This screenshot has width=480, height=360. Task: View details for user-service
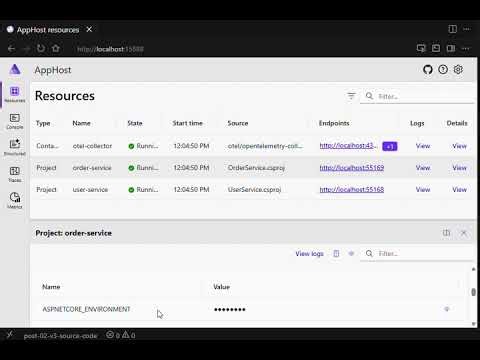459,189
